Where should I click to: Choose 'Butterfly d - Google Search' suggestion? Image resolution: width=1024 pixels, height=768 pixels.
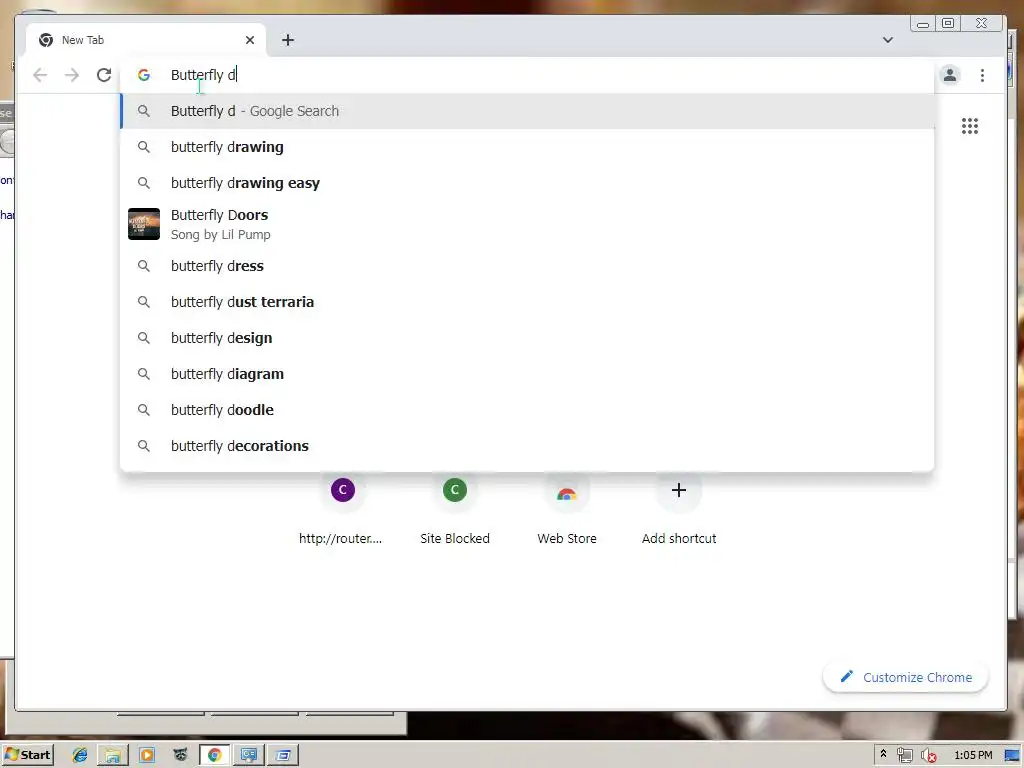pos(527,111)
